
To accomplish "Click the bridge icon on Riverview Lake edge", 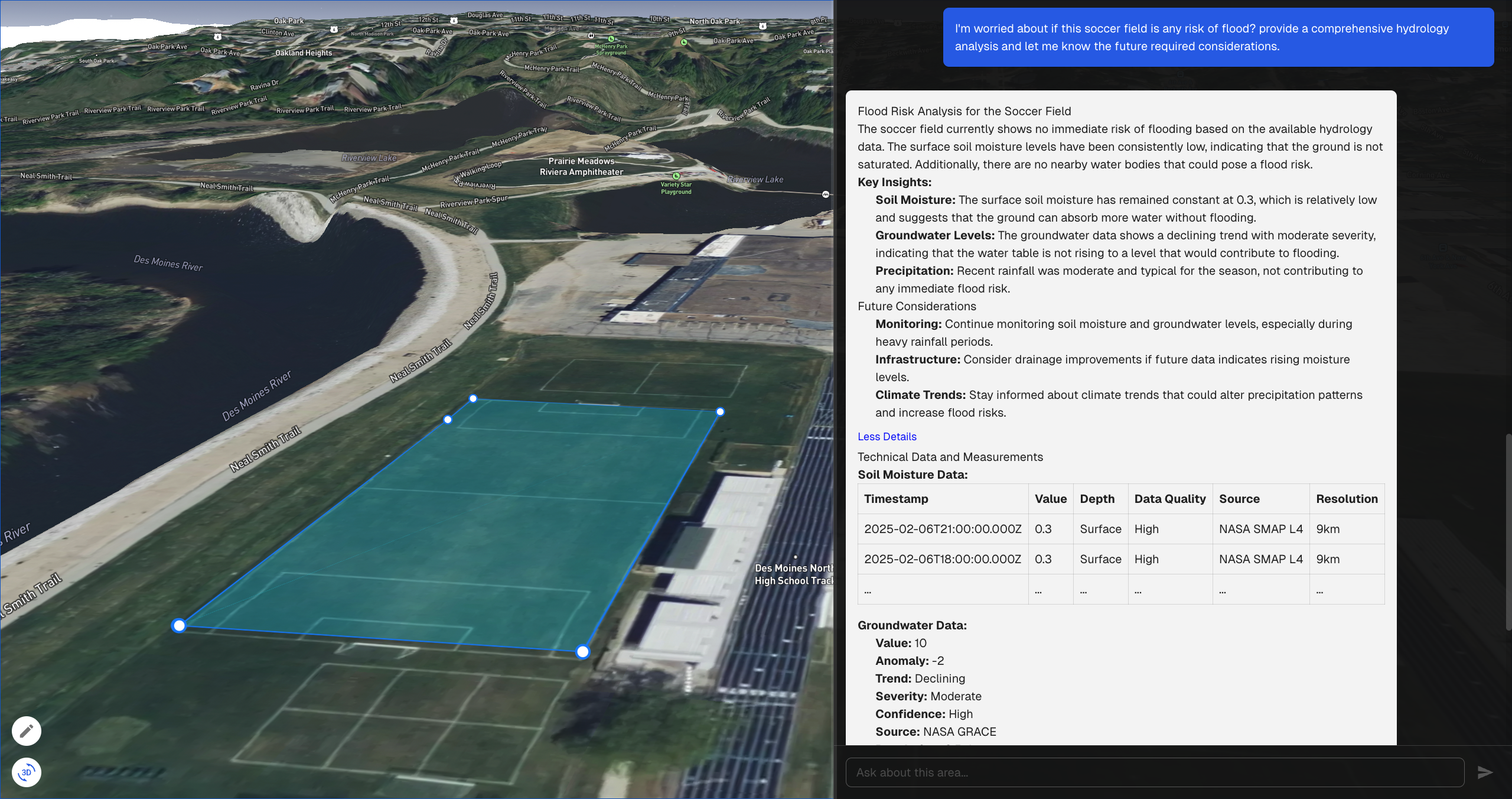I will click(x=826, y=194).
